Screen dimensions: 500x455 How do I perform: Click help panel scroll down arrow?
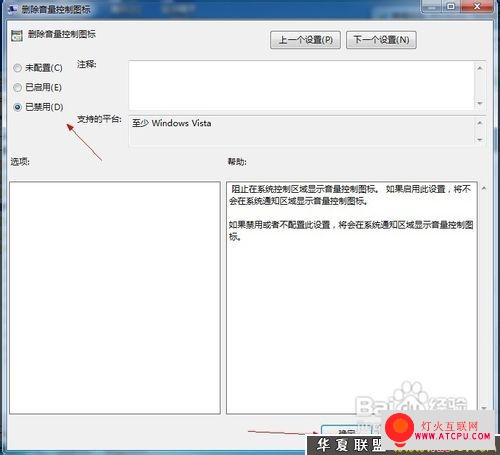point(484,408)
